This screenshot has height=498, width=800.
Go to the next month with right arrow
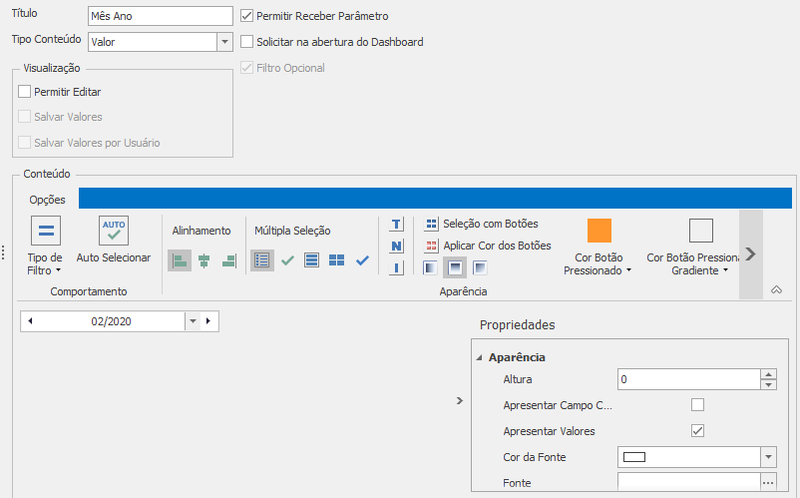[208, 321]
